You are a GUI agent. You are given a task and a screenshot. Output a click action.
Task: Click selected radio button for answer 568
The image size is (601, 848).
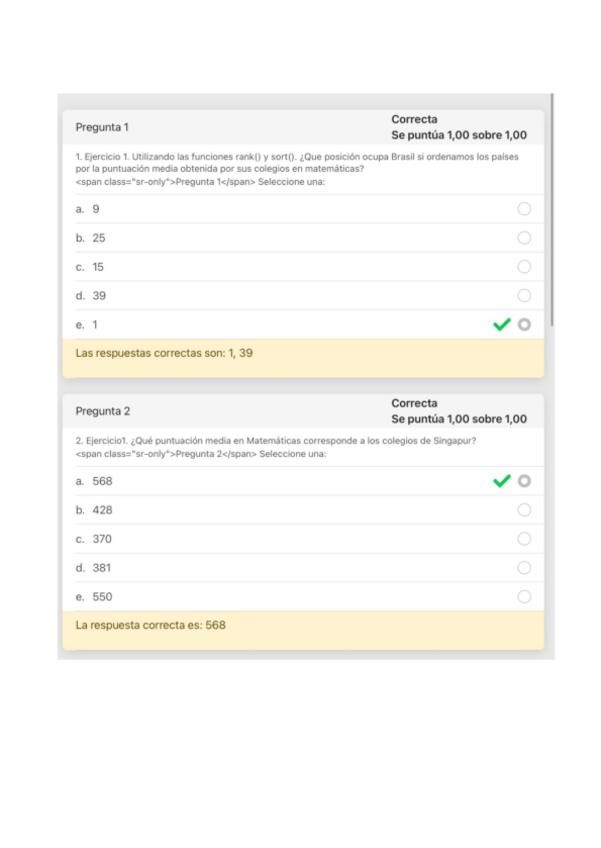524,481
